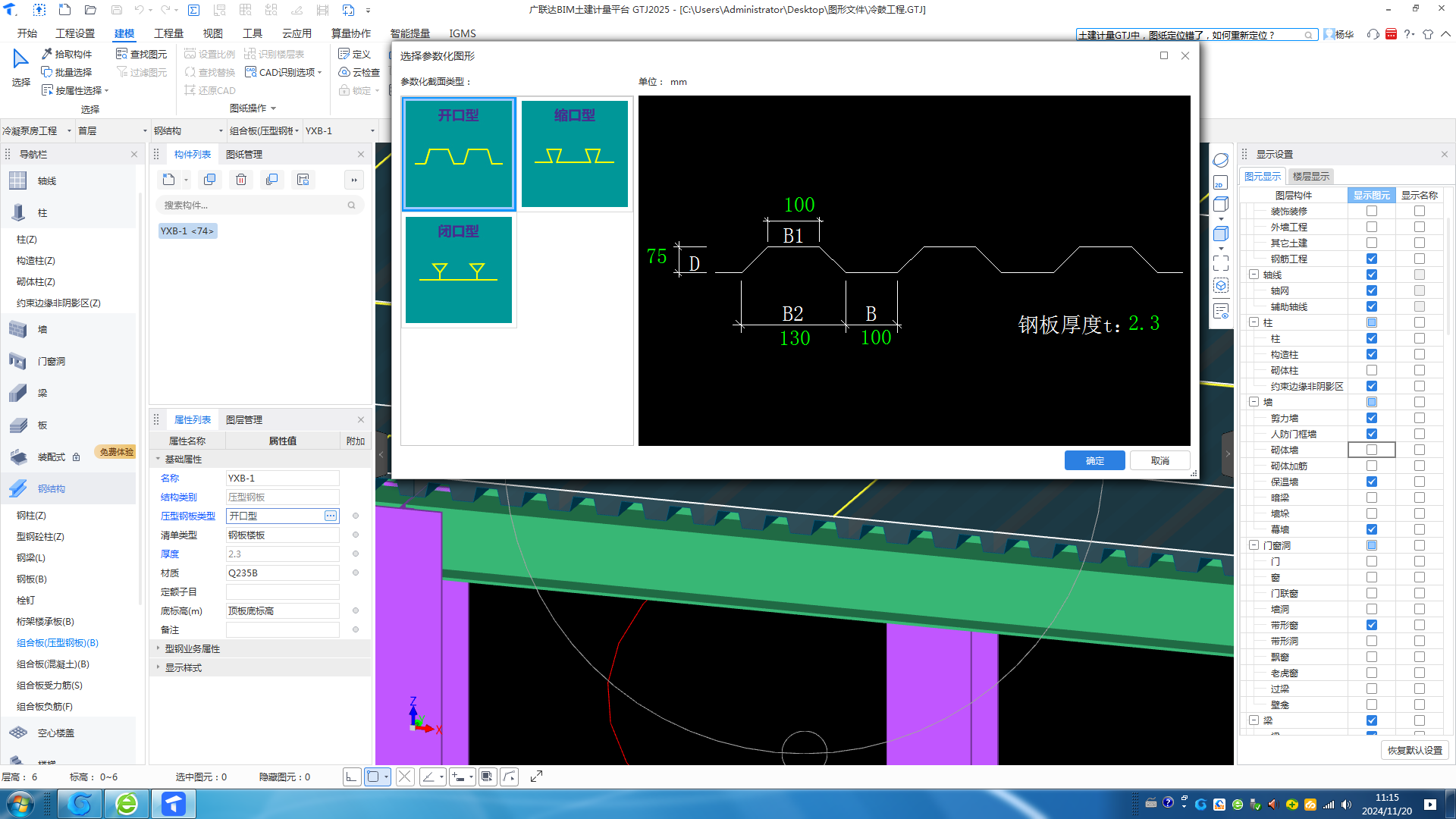Click the 拾取构件 pick component tool
The width and height of the screenshot is (1456, 819).
(67, 54)
